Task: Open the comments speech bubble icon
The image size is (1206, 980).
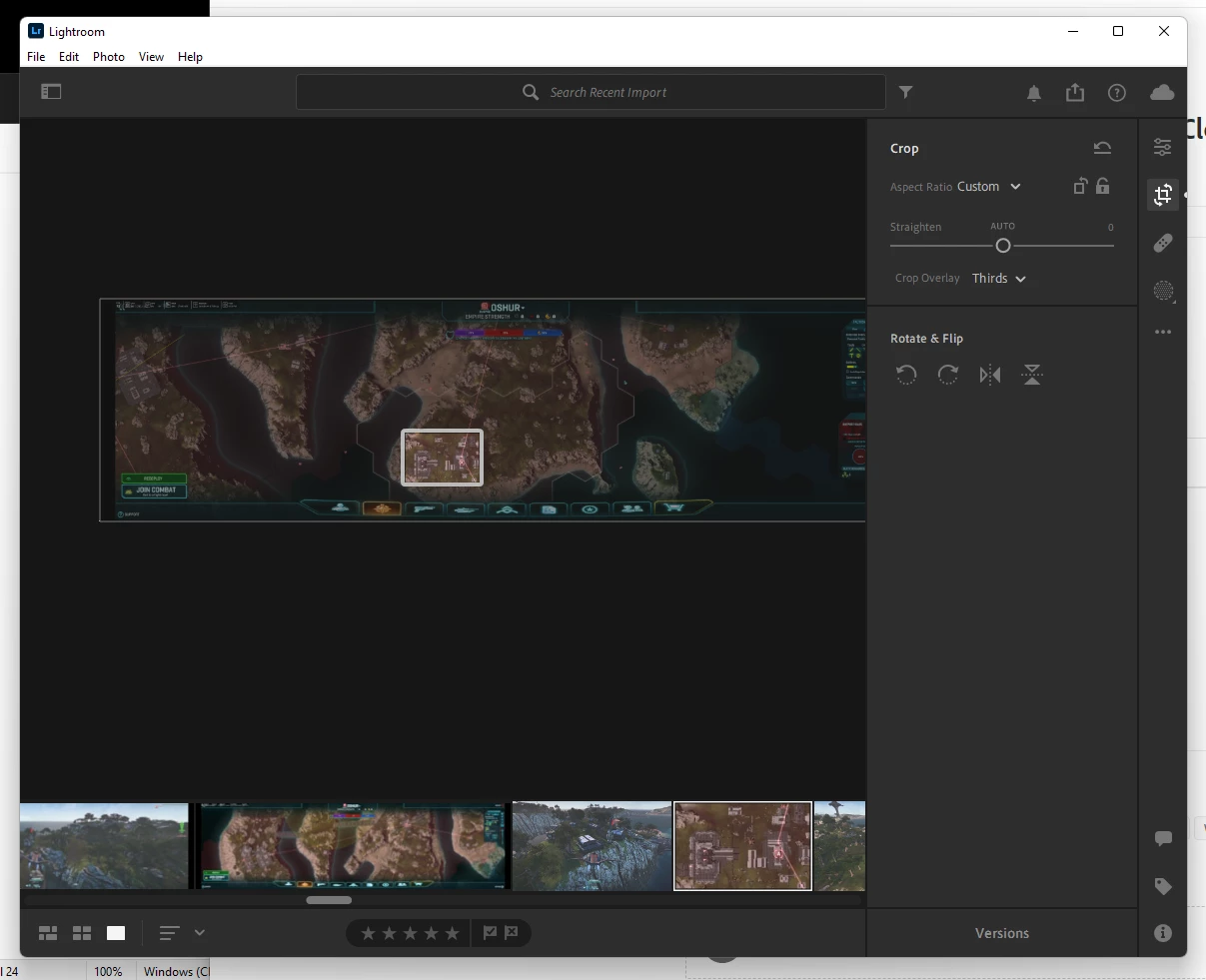Action: coord(1163,839)
